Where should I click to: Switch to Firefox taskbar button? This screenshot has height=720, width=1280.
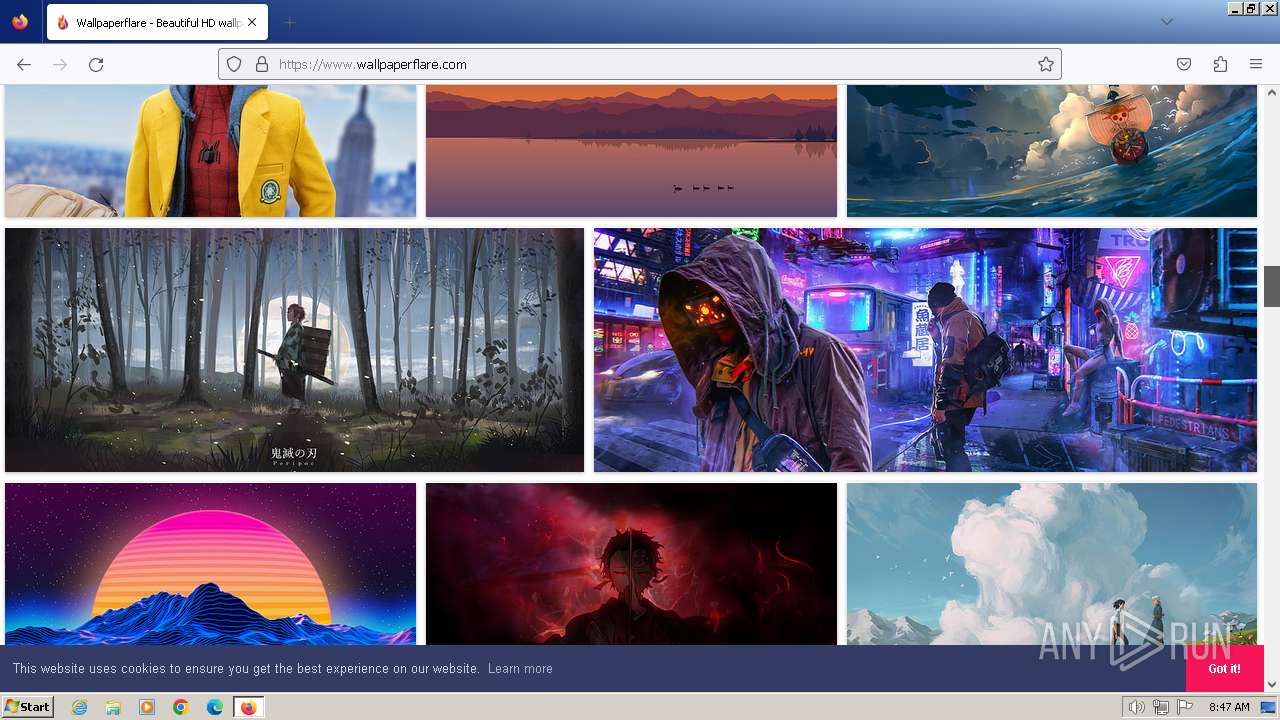click(x=248, y=707)
